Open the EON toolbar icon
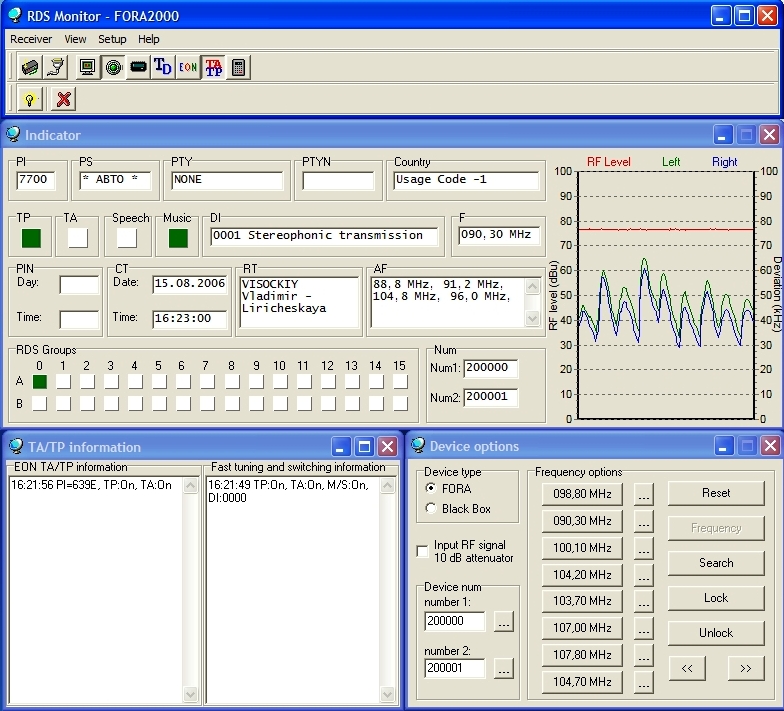The width and height of the screenshot is (784, 711). click(x=188, y=67)
